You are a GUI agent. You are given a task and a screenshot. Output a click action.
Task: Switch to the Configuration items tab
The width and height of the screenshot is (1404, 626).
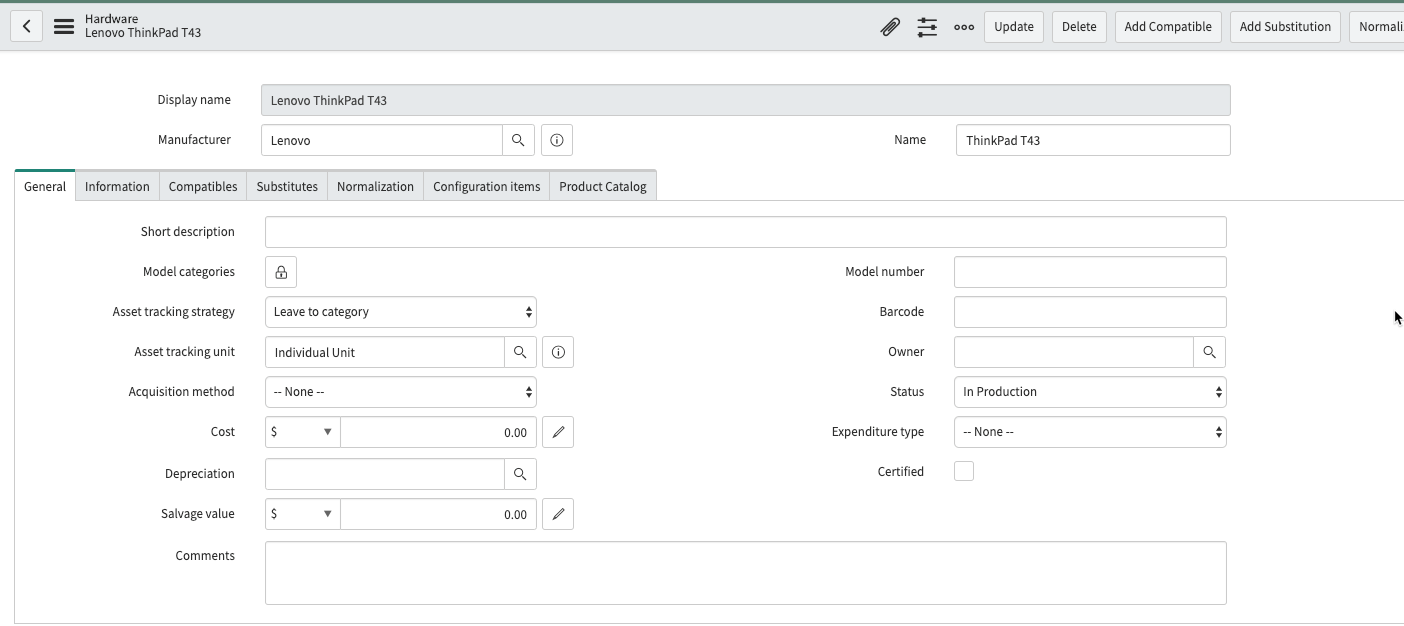[x=486, y=186]
